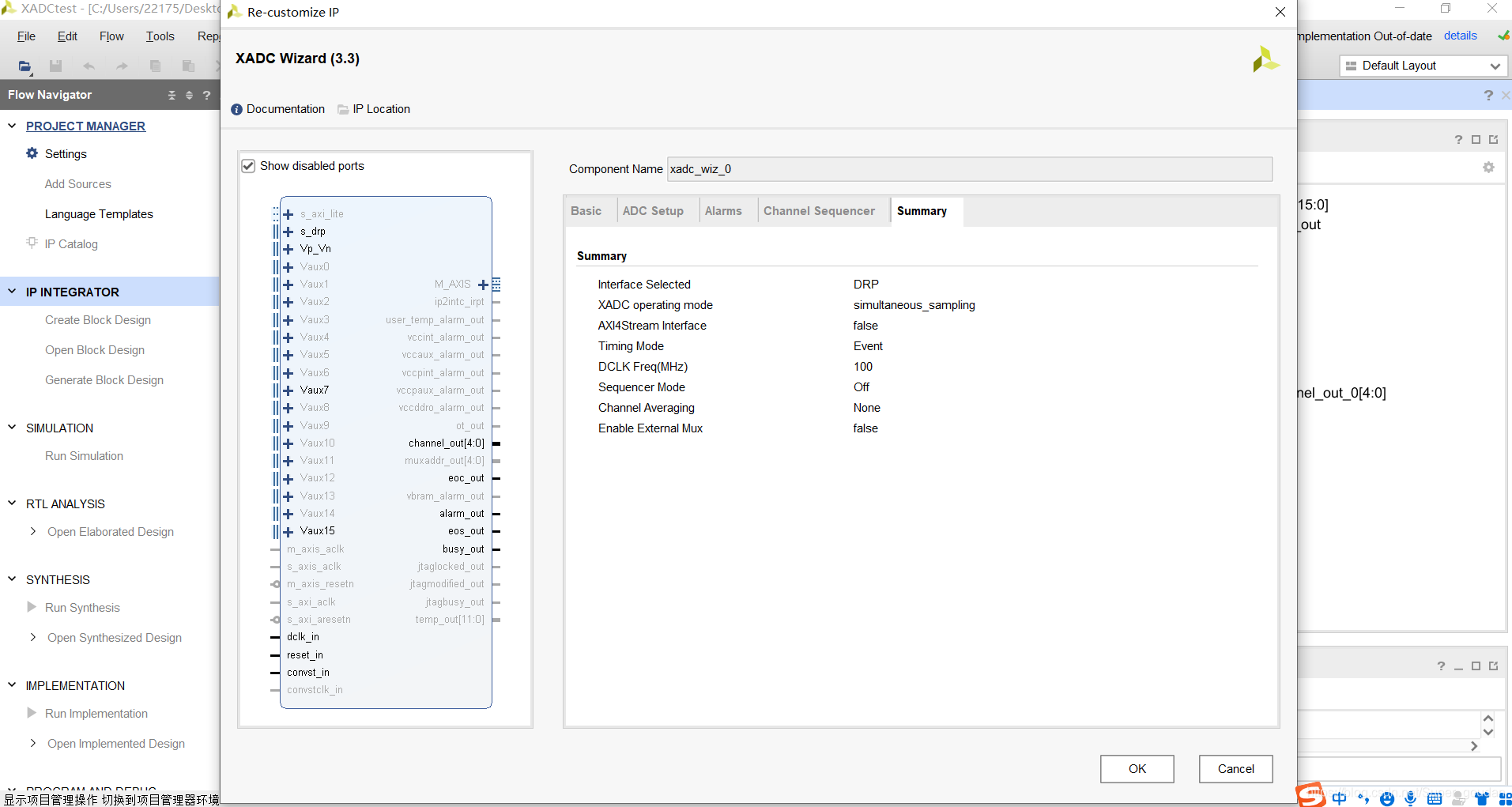Click the Settings gear icon in Flow Navigator
This screenshot has width=1512, height=807.
[32, 153]
